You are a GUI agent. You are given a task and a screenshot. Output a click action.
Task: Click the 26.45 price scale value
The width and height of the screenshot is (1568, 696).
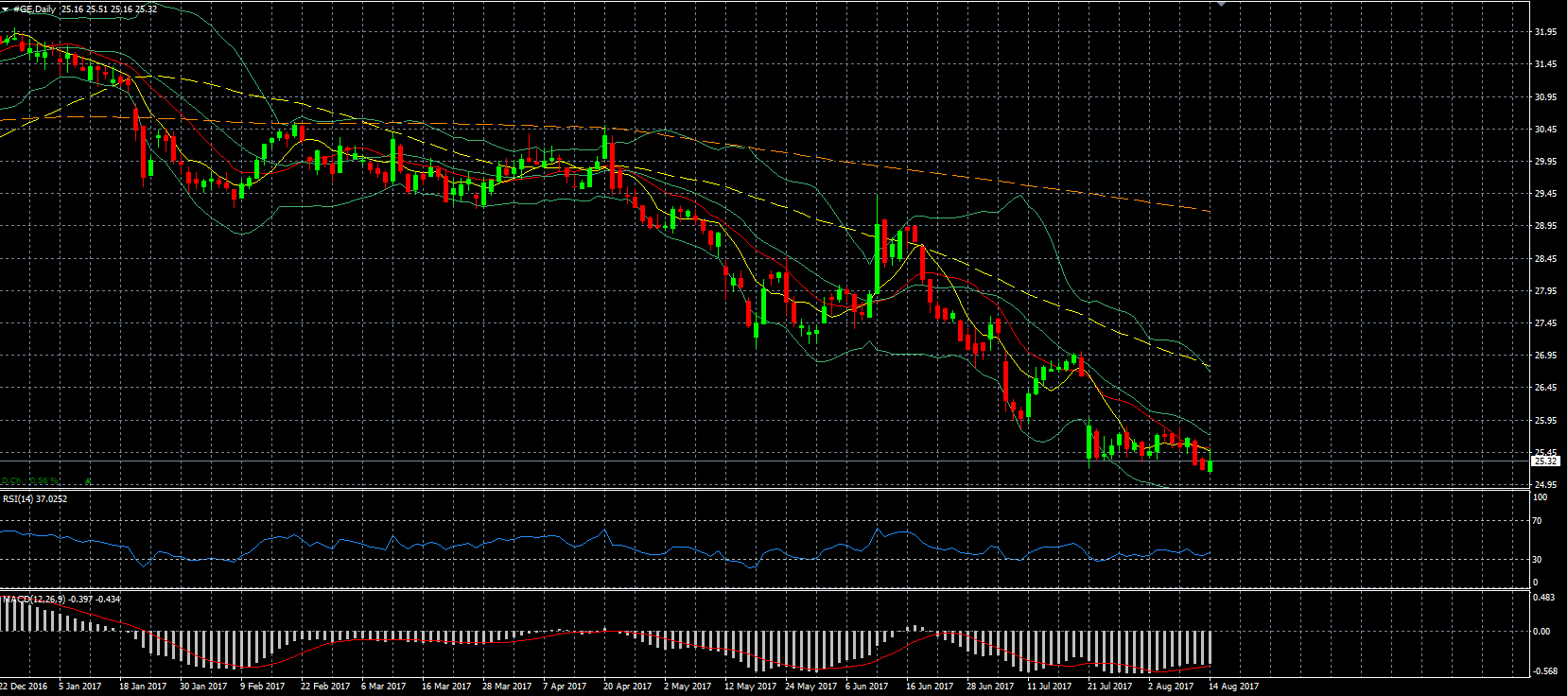coord(1545,388)
